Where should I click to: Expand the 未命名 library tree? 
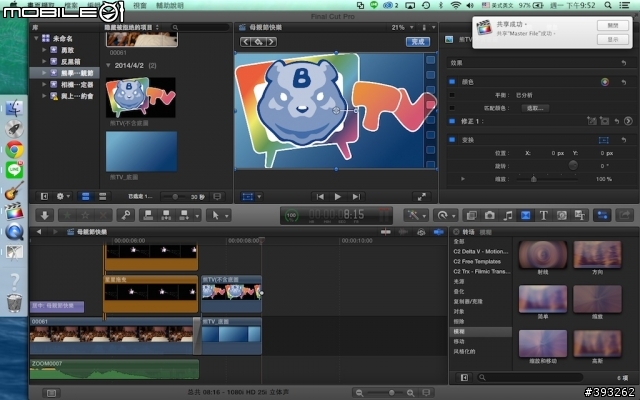36,38
